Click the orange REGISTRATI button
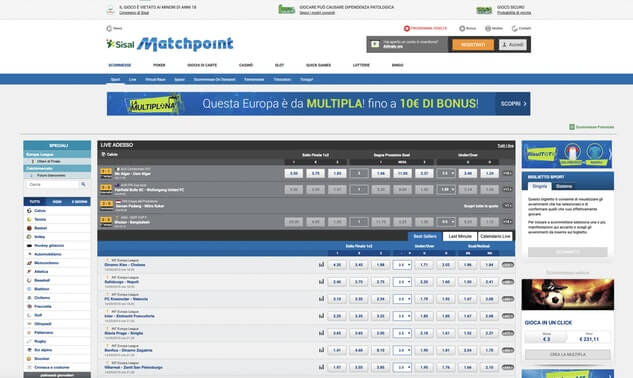 point(473,44)
